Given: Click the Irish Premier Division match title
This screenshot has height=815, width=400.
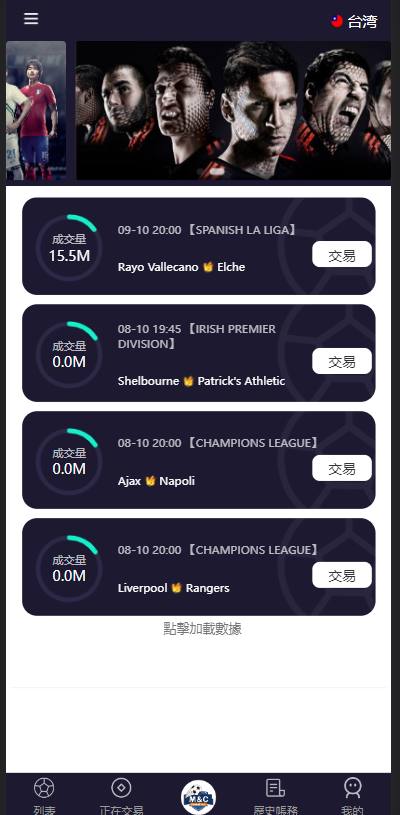Looking at the screenshot, I should point(197,336).
